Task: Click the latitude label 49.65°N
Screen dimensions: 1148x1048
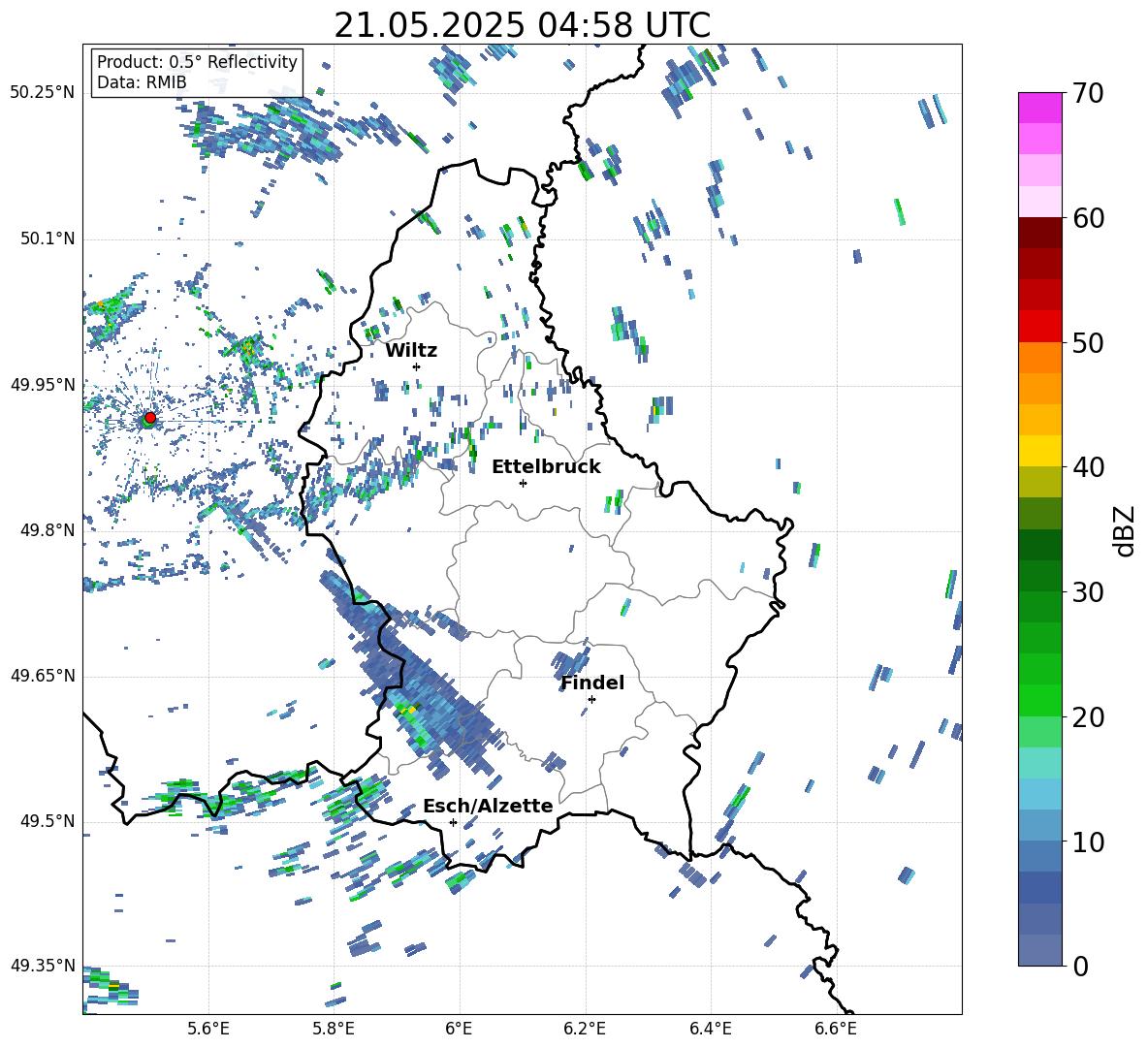Action: click(42, 676)
